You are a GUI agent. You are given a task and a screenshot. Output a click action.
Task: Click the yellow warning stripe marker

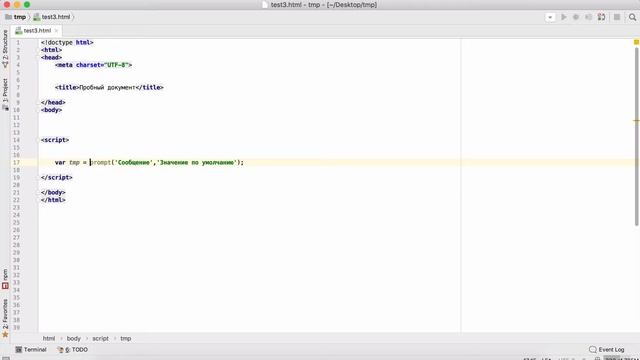[636, 120]
